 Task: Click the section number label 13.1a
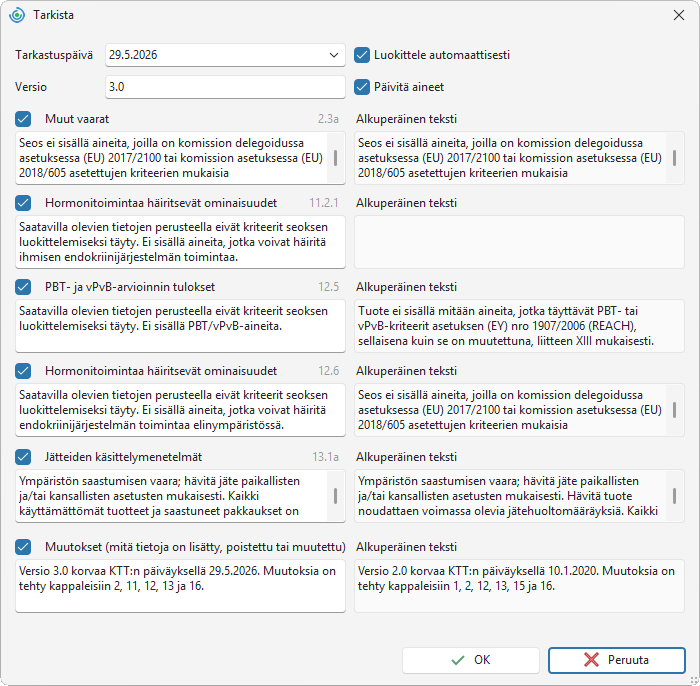(x=325, y=457)
